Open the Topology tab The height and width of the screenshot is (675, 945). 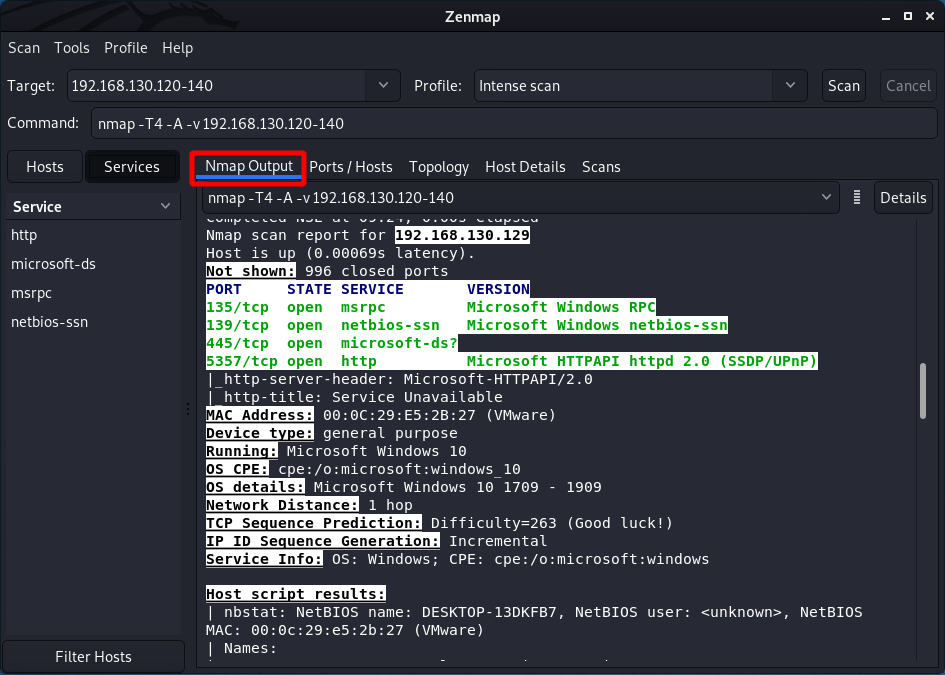439,167
